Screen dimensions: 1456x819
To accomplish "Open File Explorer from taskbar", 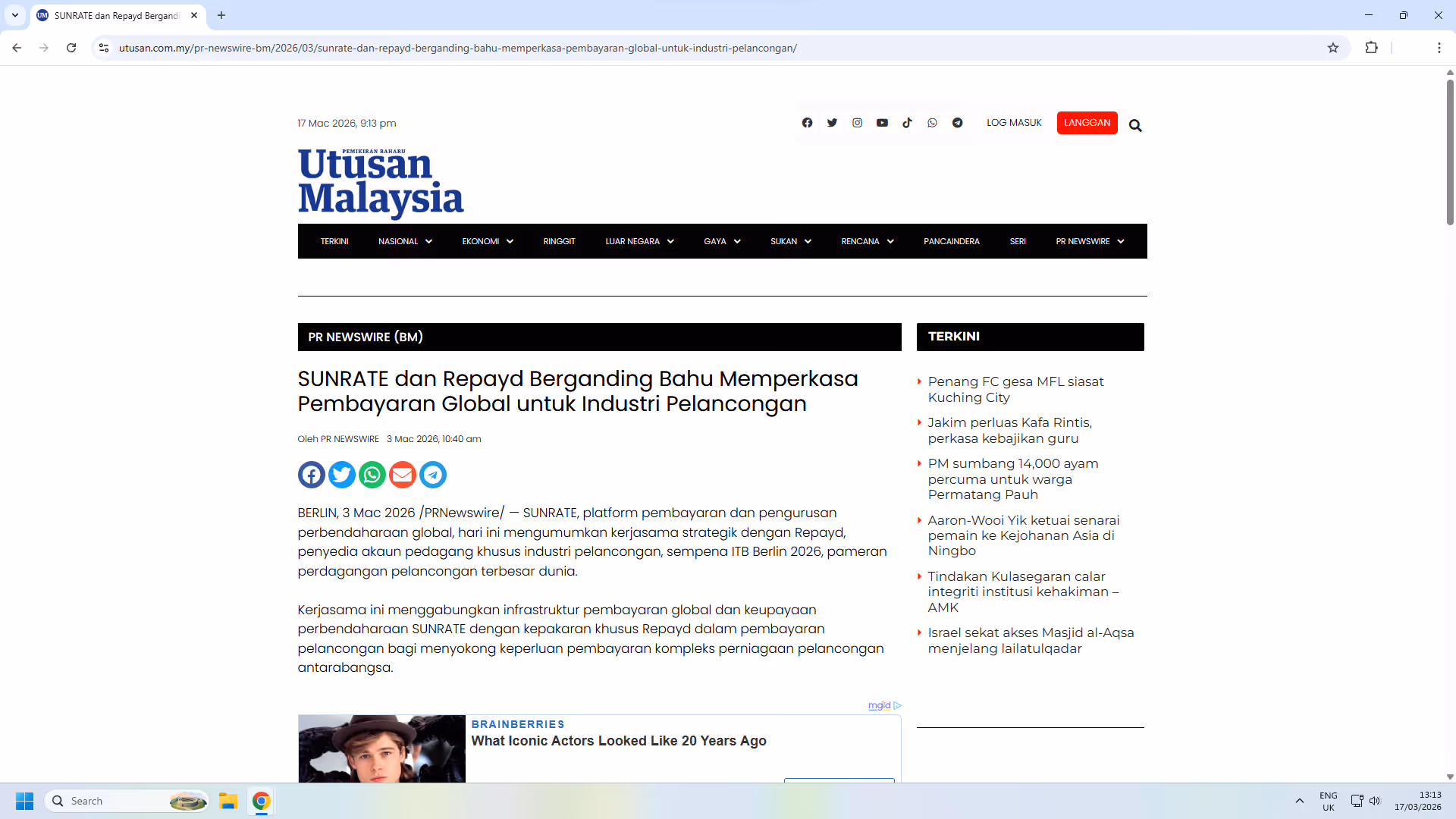I will pos(228,801).
